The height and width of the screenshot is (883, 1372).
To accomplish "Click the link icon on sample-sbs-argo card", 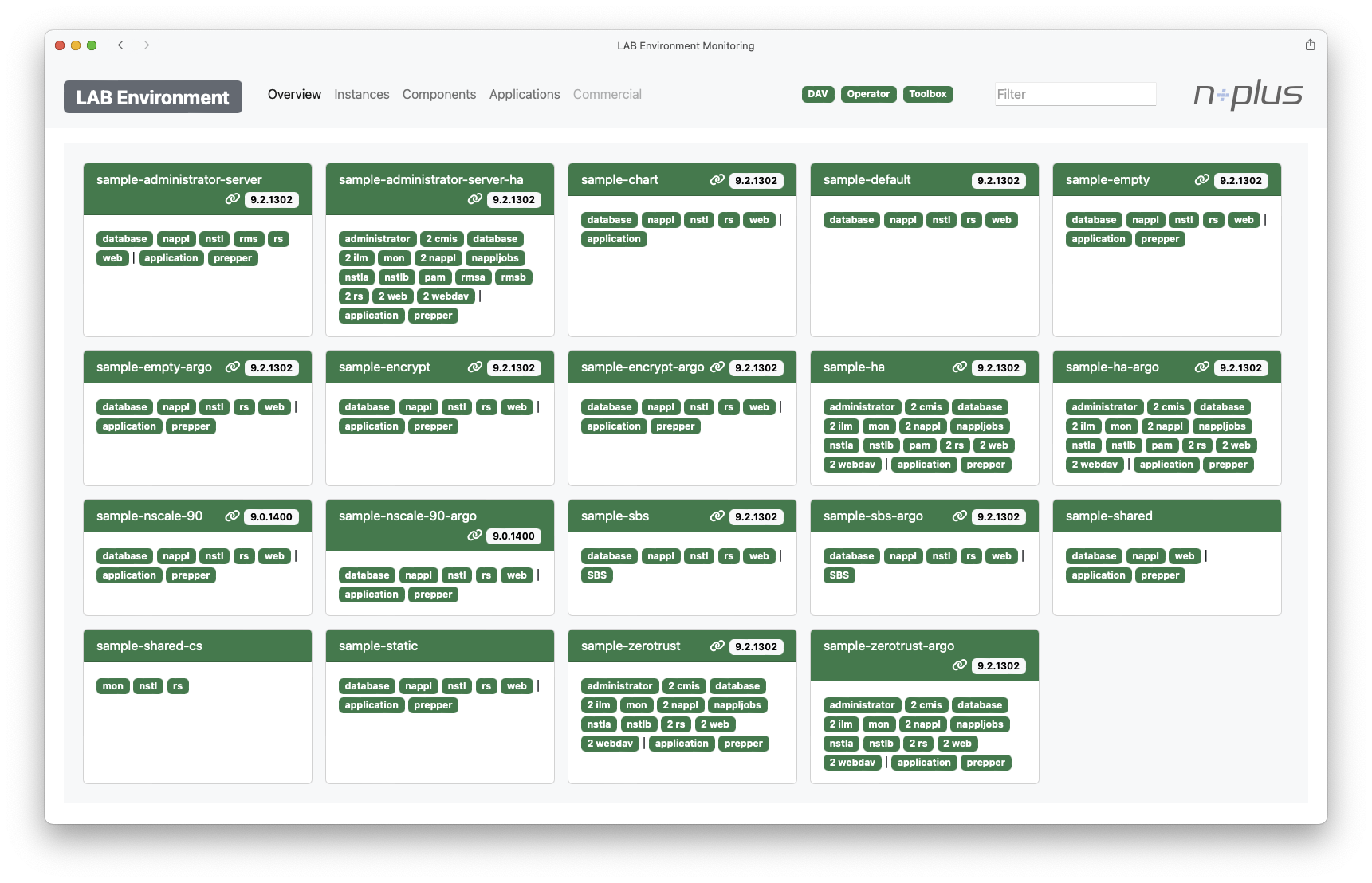I will pos(959,516).
